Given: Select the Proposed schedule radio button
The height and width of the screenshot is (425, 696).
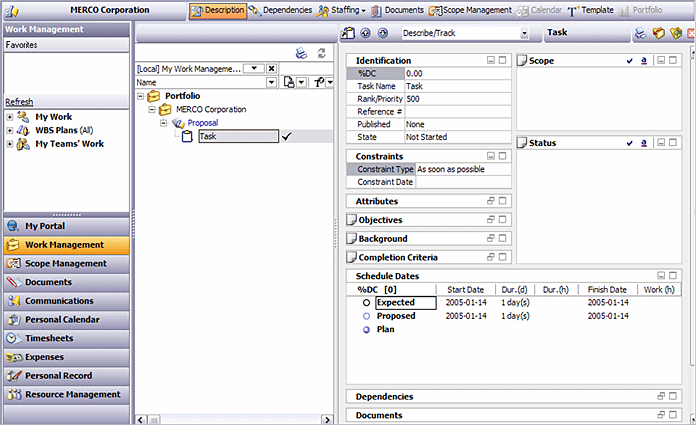Looking at the screenshot, I should tap(366, 316).
